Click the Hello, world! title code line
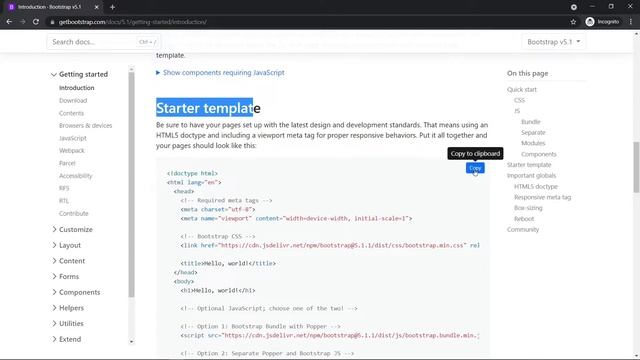640x360 pixels. click(x=228, y=263)
